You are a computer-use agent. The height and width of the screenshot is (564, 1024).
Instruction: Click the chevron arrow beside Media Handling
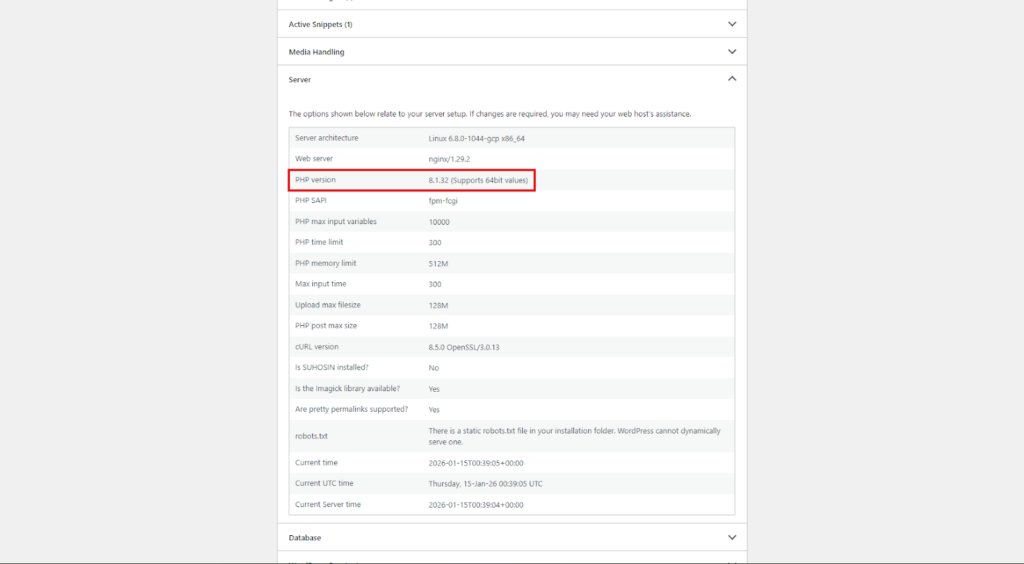(x=732, y=51)
